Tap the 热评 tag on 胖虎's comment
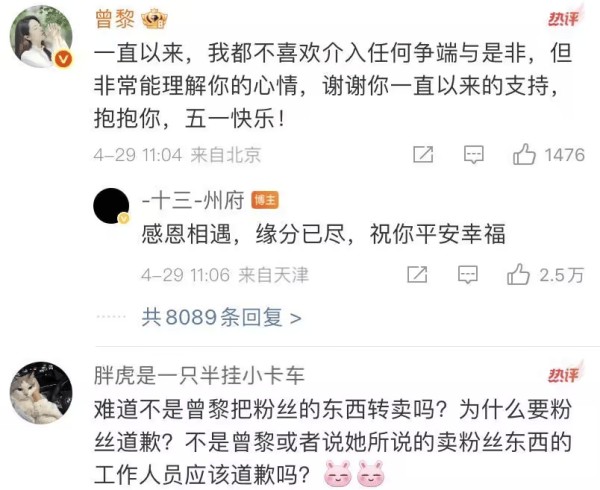Screen dimensions: 600x490 pyautogui.click(x=564, y=375)
